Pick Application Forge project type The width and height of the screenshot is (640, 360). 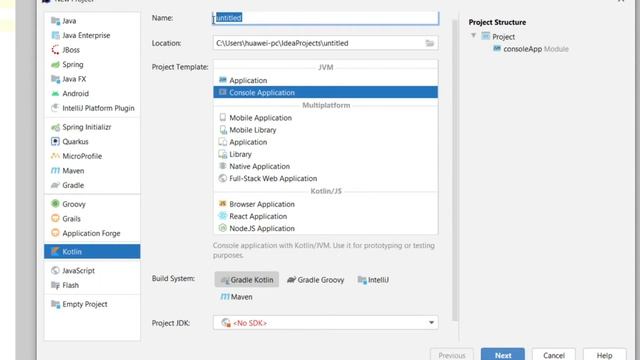[92, 233]
